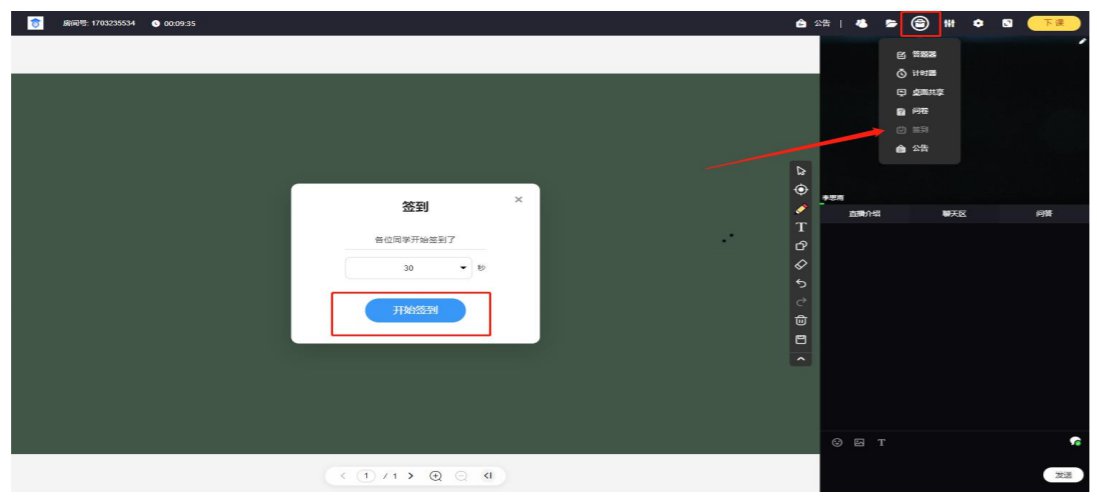This screenshot has width=1097, height=503.
Task: Select 公告 at the bottom of toolbox menu
Action: (x=913, y=149)
